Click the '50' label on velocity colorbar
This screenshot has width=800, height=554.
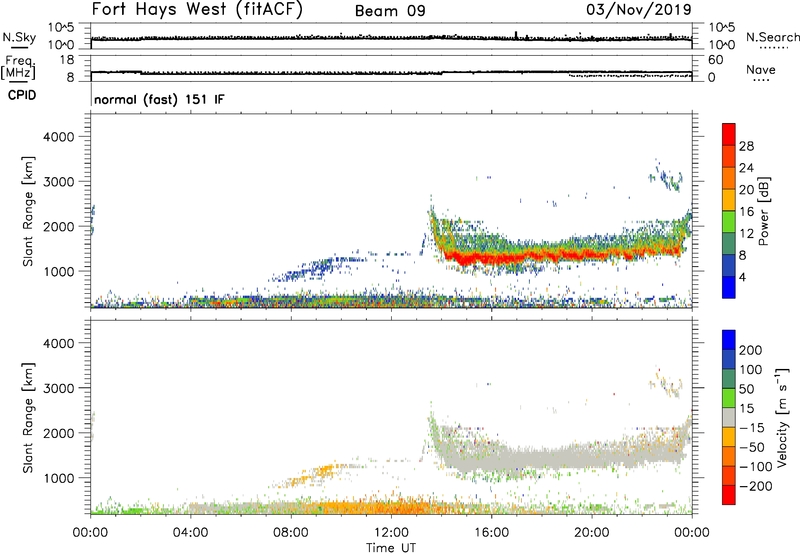click(x=746, y=389)
